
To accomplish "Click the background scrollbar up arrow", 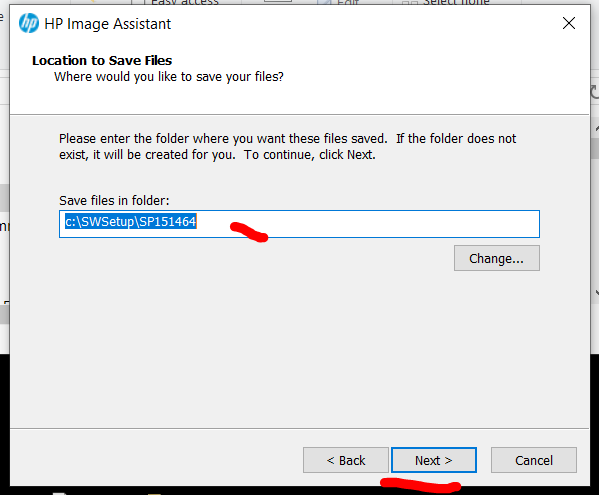I will (596, 129).
